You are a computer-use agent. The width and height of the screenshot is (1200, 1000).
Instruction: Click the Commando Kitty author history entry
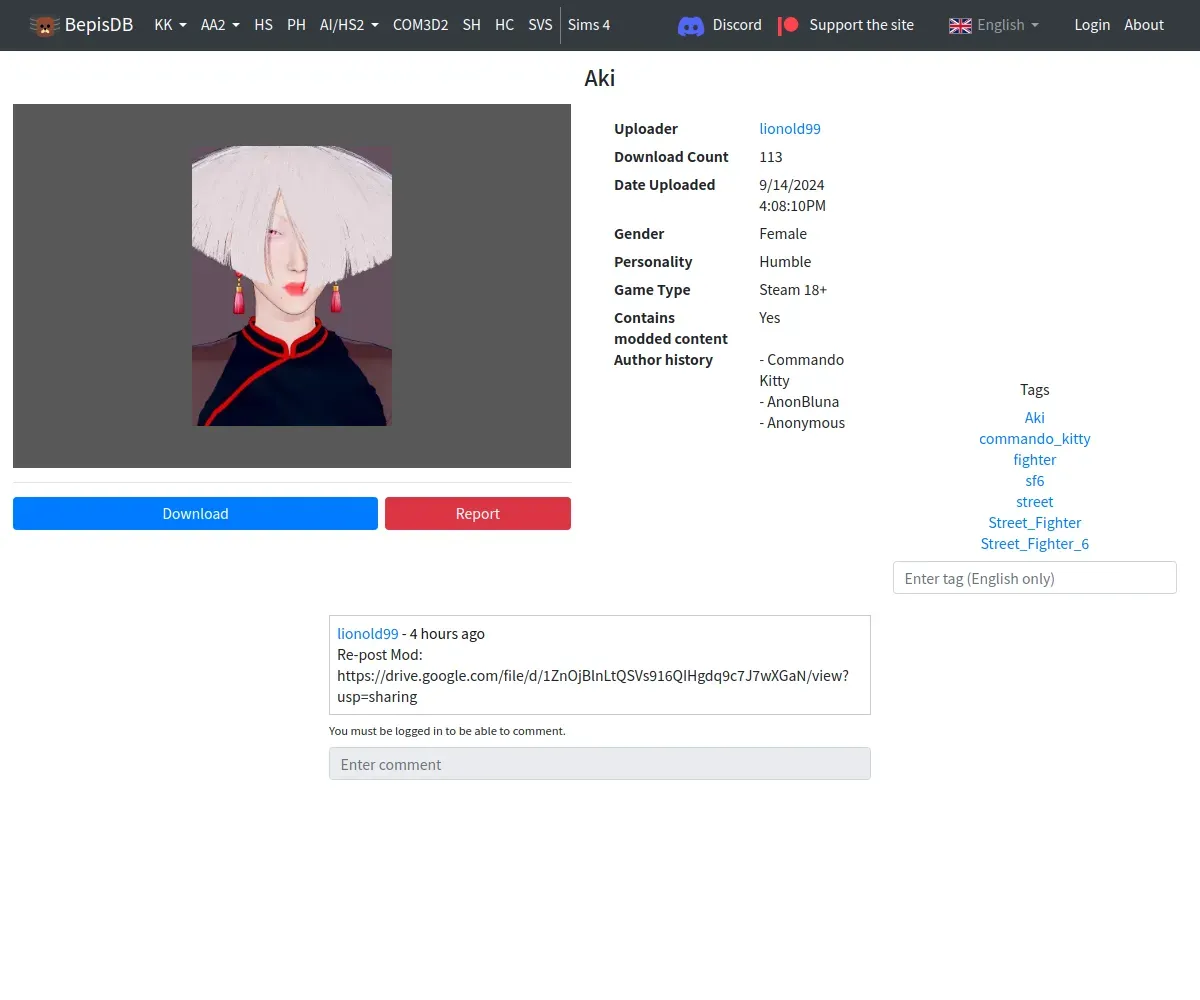coord(802,370)
